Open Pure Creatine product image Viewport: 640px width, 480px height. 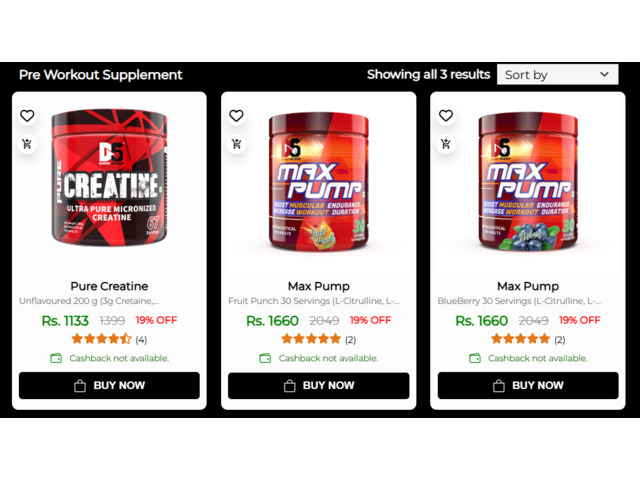[109, 178]
